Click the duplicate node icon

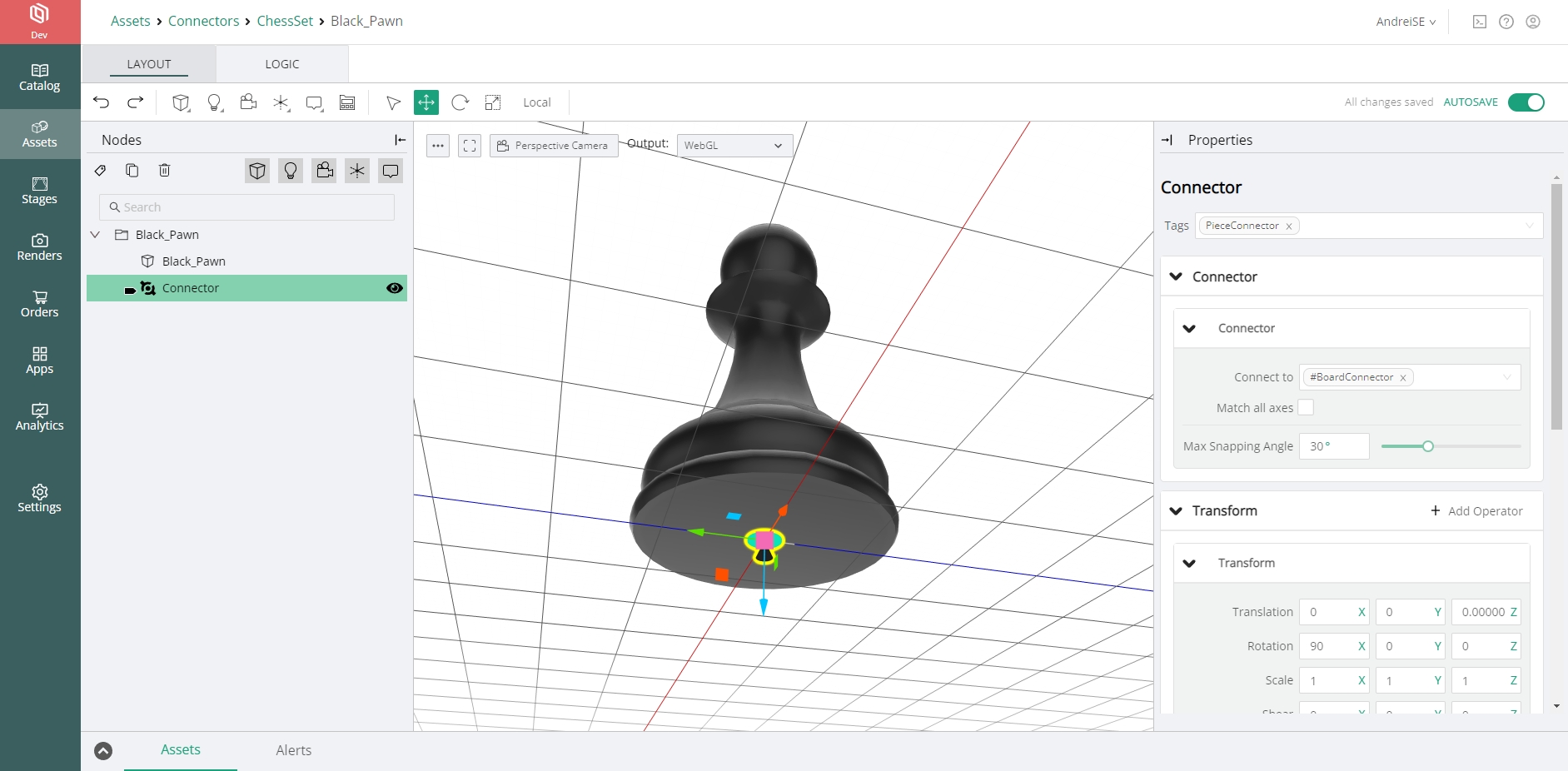(x=132, y=171)
